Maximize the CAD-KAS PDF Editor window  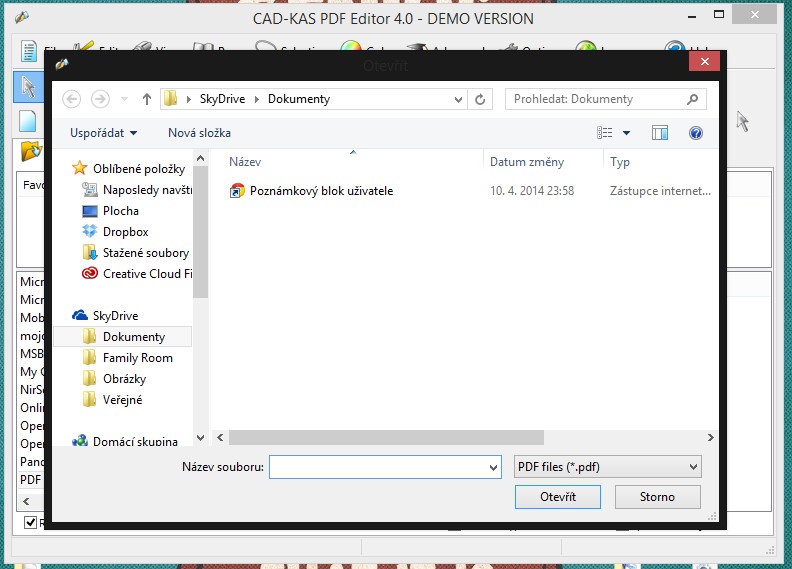(719, 15)
